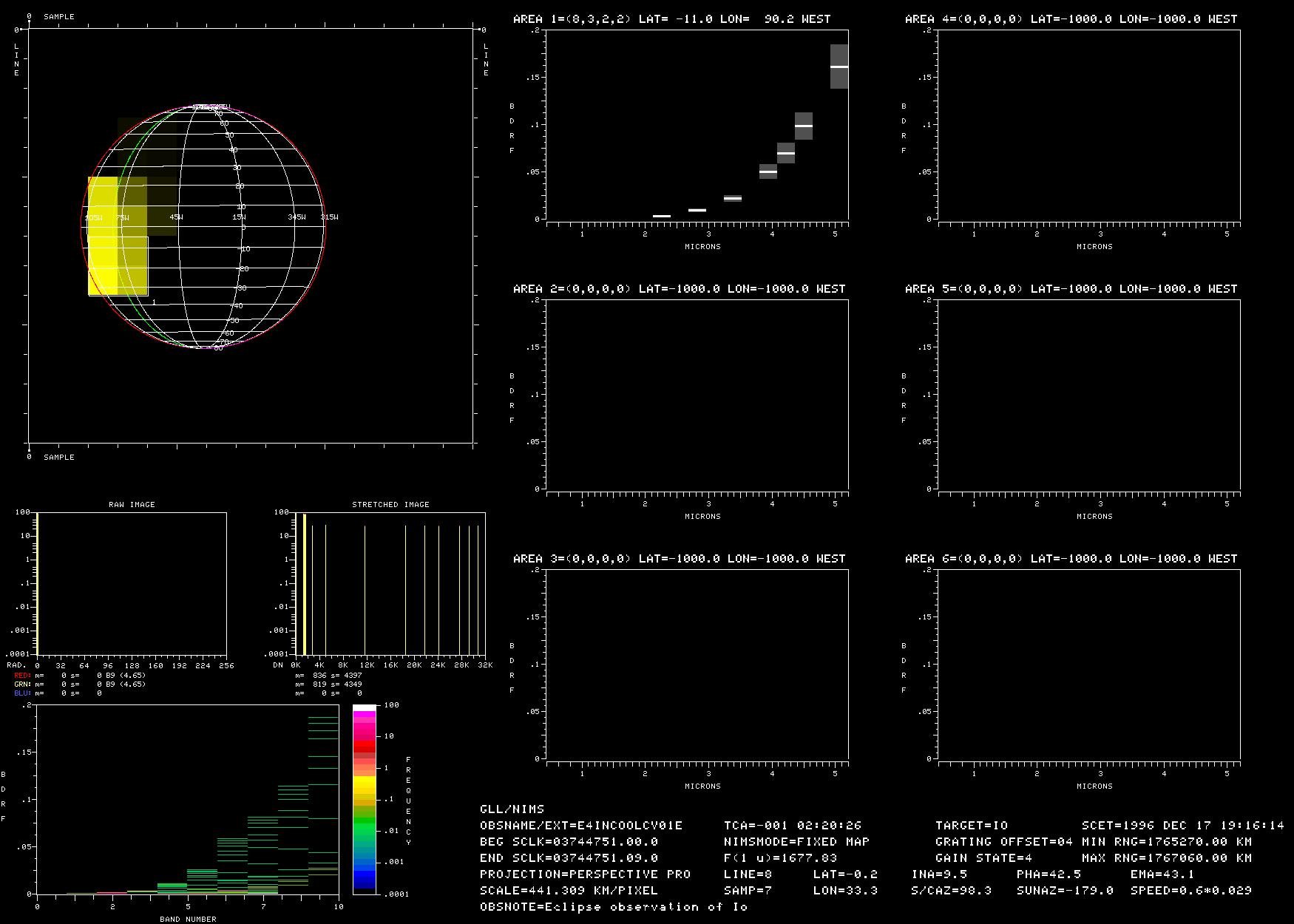
Task: Click the STRETCHED IMAGE histogram title
Action: point(390,504)
